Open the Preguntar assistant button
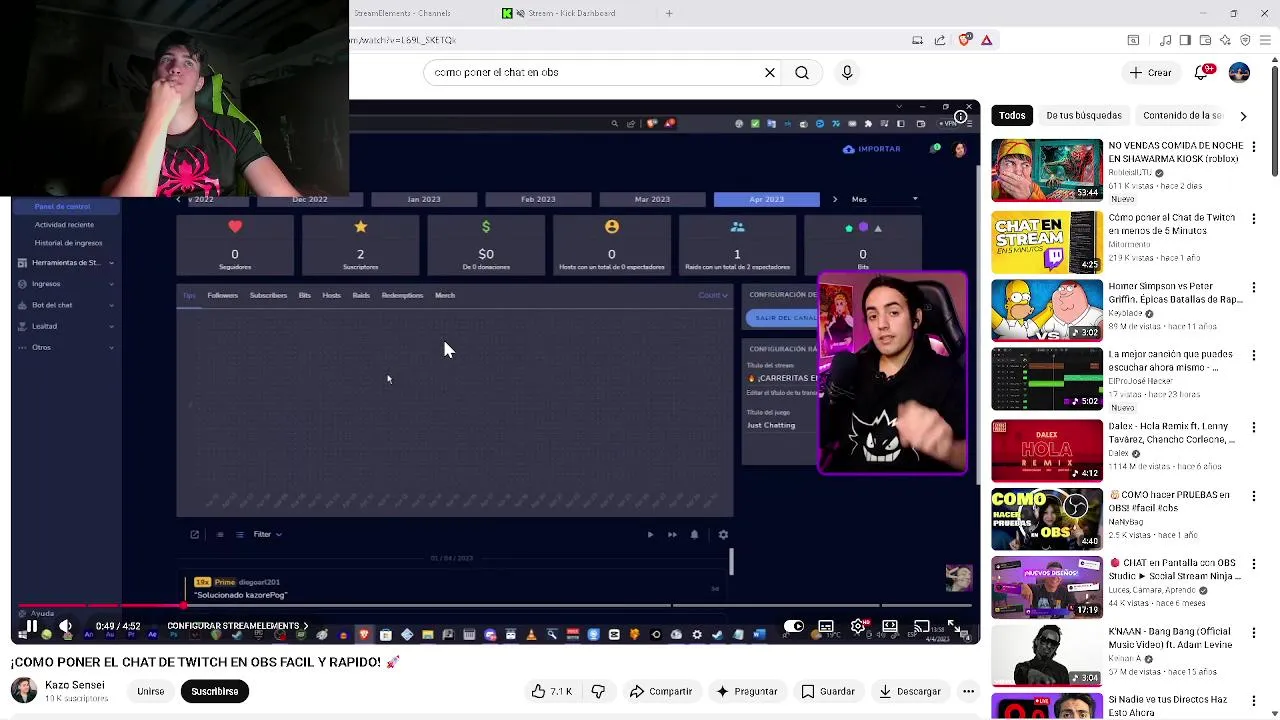 click(x=746, y=691)
